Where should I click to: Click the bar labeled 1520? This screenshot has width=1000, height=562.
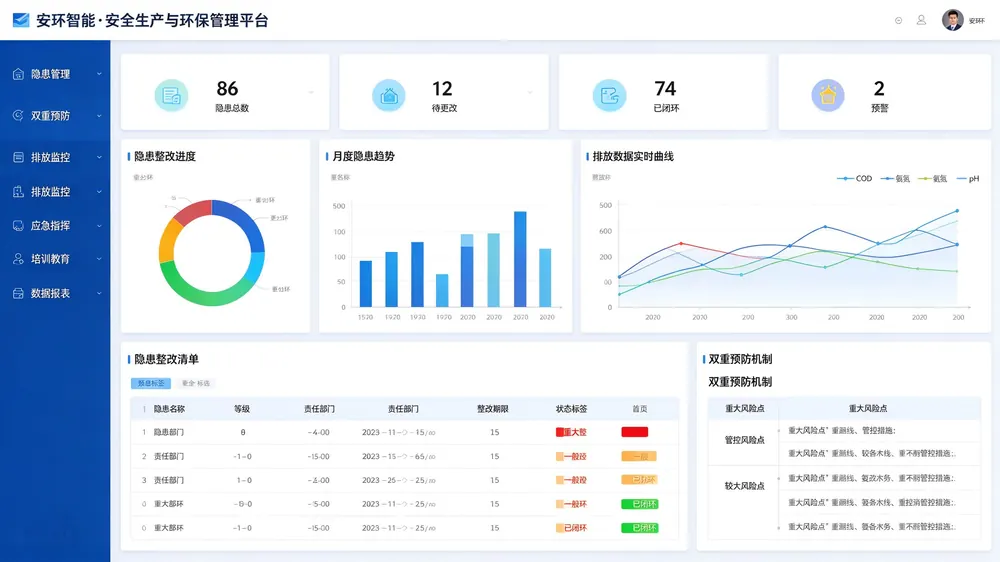coord(365,283)
